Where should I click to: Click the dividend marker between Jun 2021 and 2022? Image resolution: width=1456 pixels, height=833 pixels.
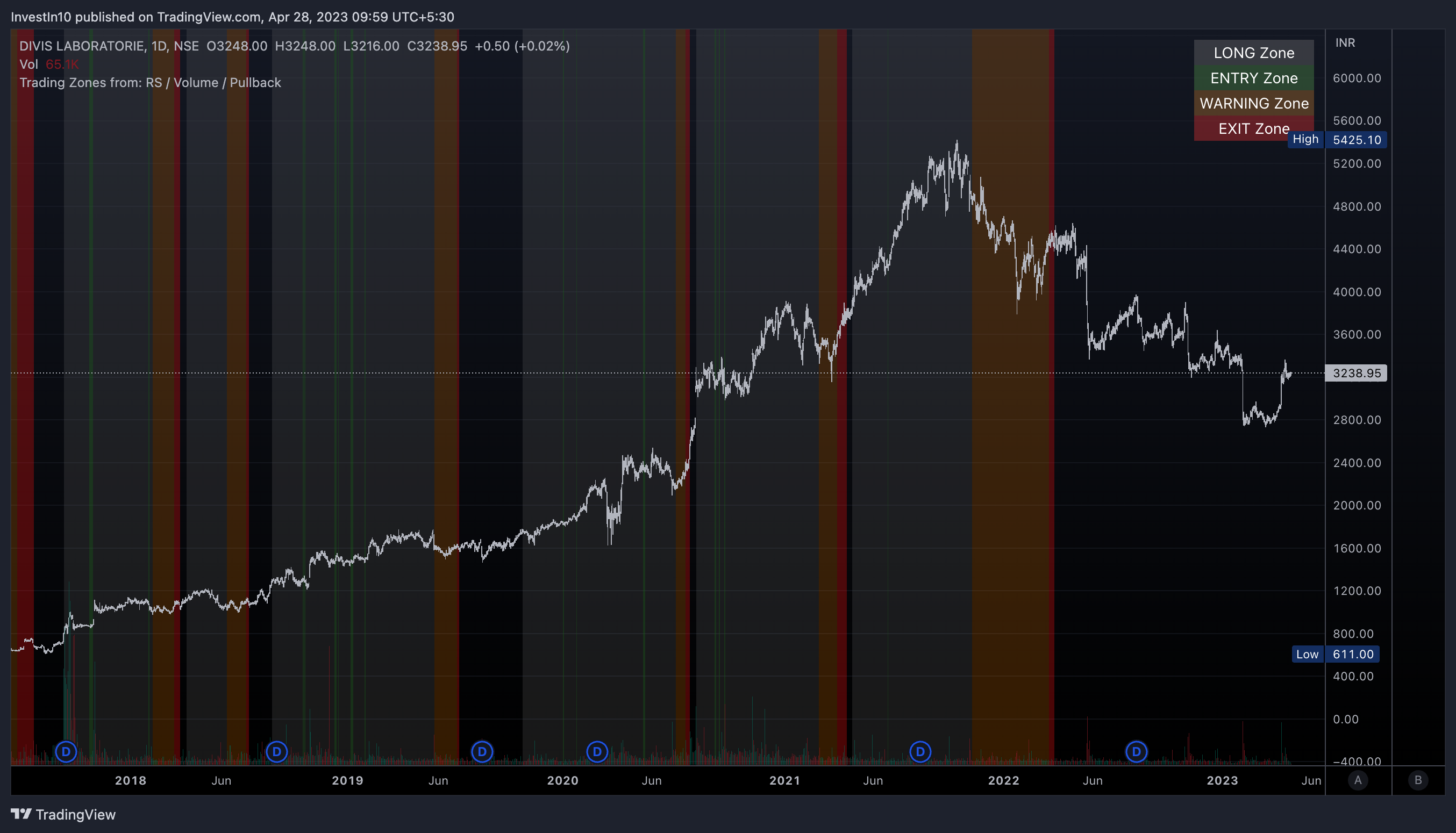tap(920, 751)
